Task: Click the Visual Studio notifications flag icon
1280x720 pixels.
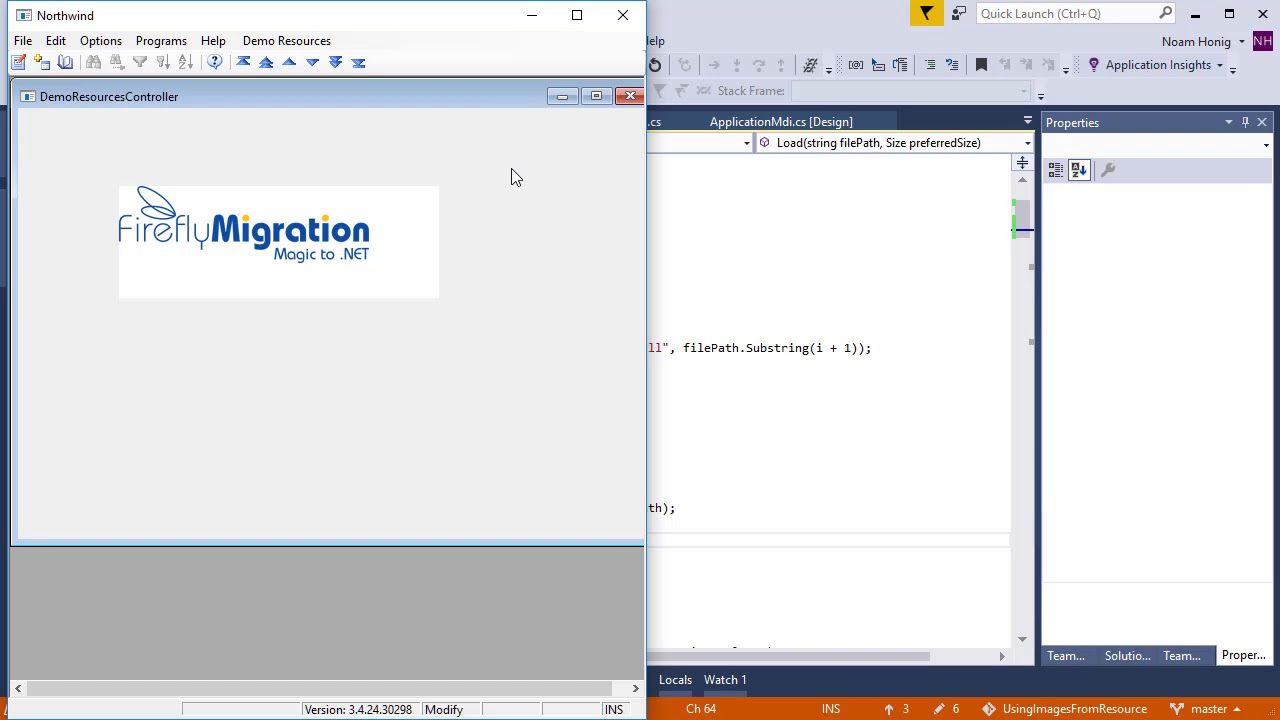Action: [927, 13]
